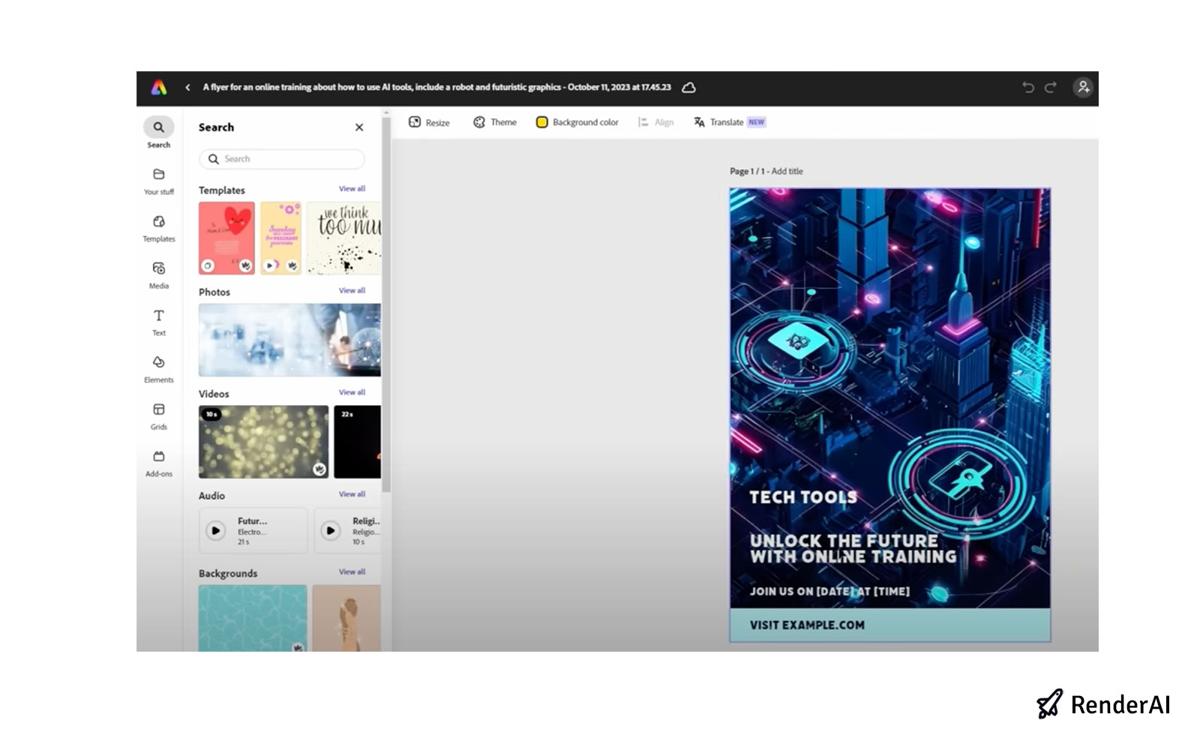1200x750 pixels.
Task: View all Templates
Action: tap(352, 188)
